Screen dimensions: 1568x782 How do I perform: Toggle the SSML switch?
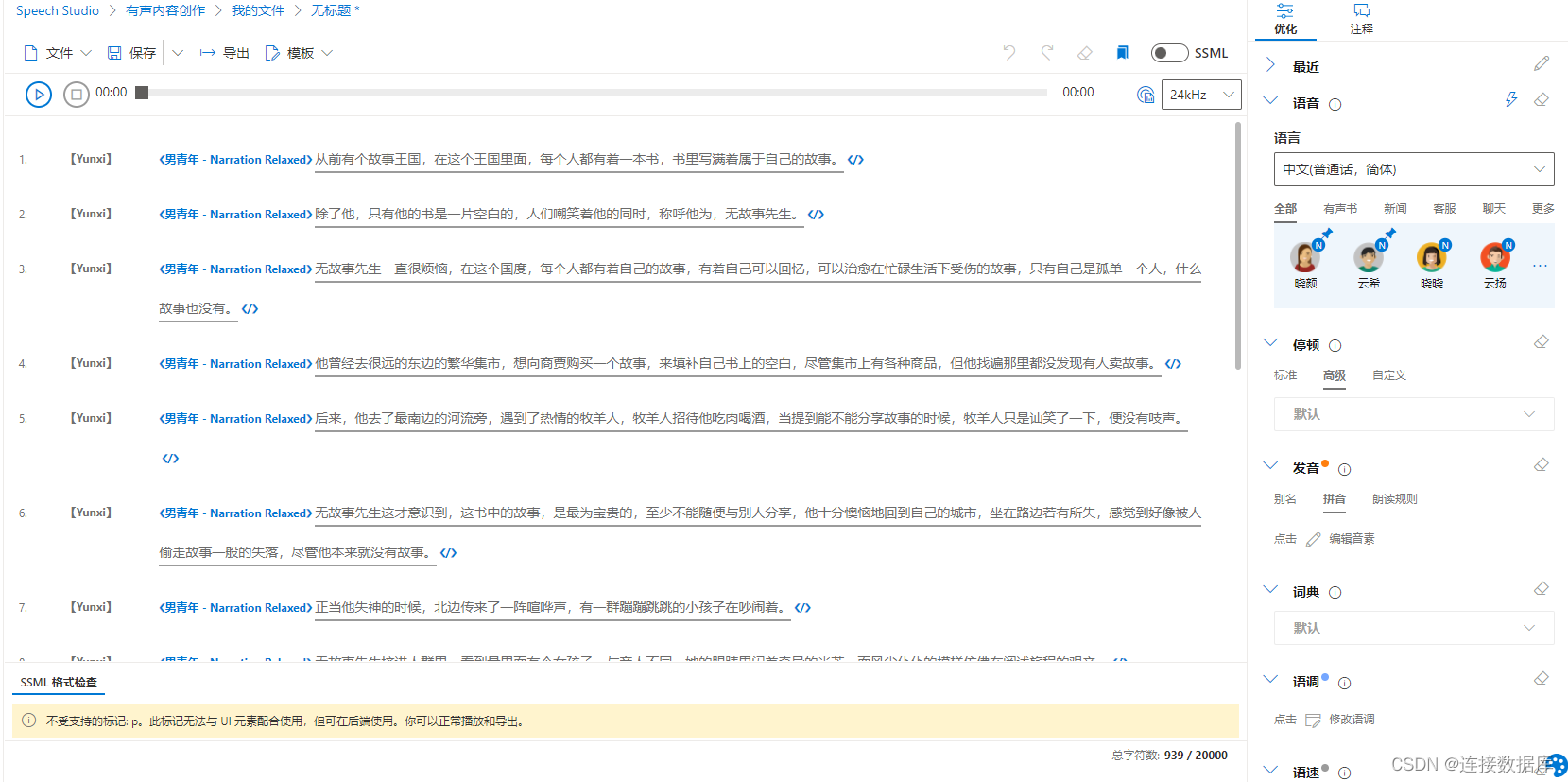1169,53
